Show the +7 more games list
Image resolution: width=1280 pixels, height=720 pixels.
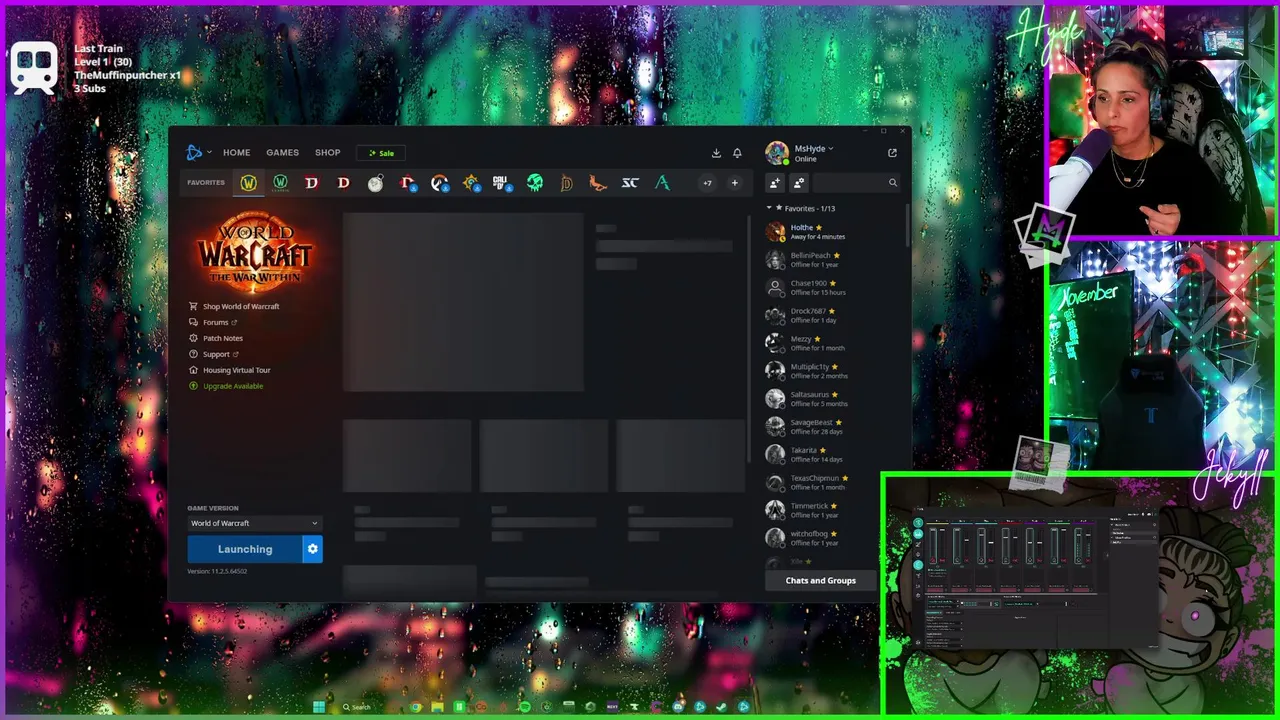click(707, 183)
